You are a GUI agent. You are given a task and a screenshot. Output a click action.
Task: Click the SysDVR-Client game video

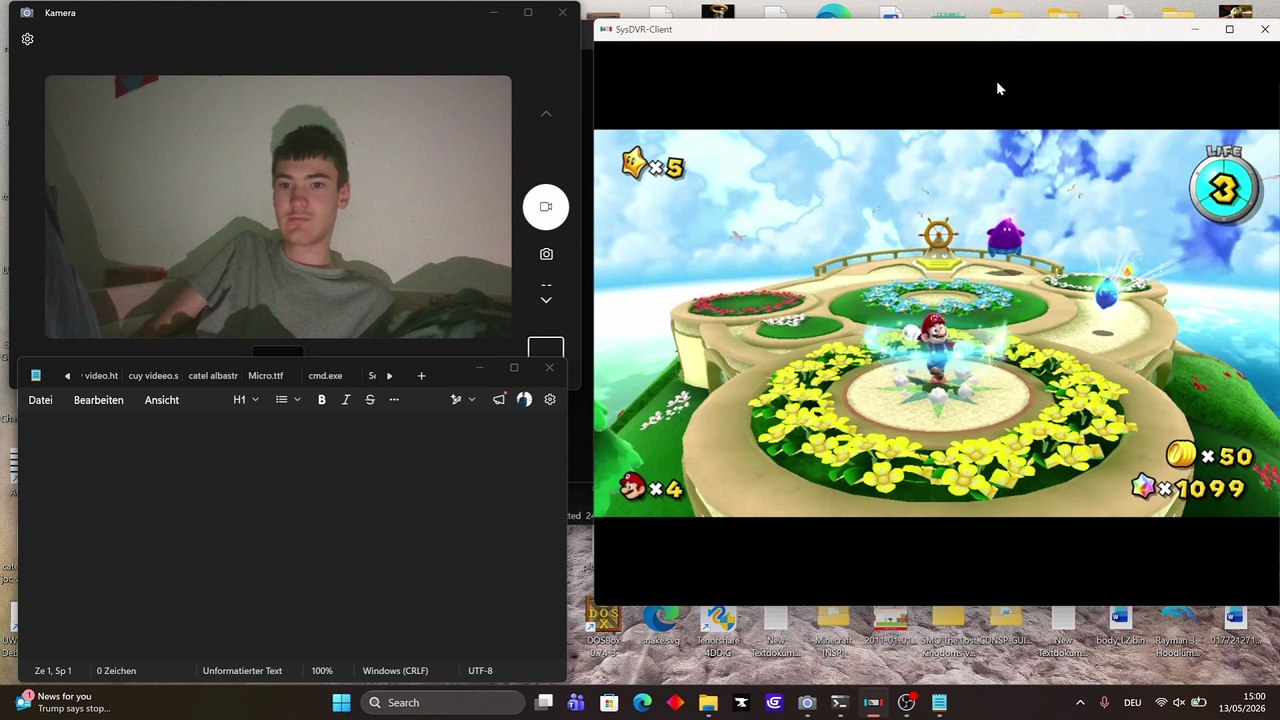936,323
